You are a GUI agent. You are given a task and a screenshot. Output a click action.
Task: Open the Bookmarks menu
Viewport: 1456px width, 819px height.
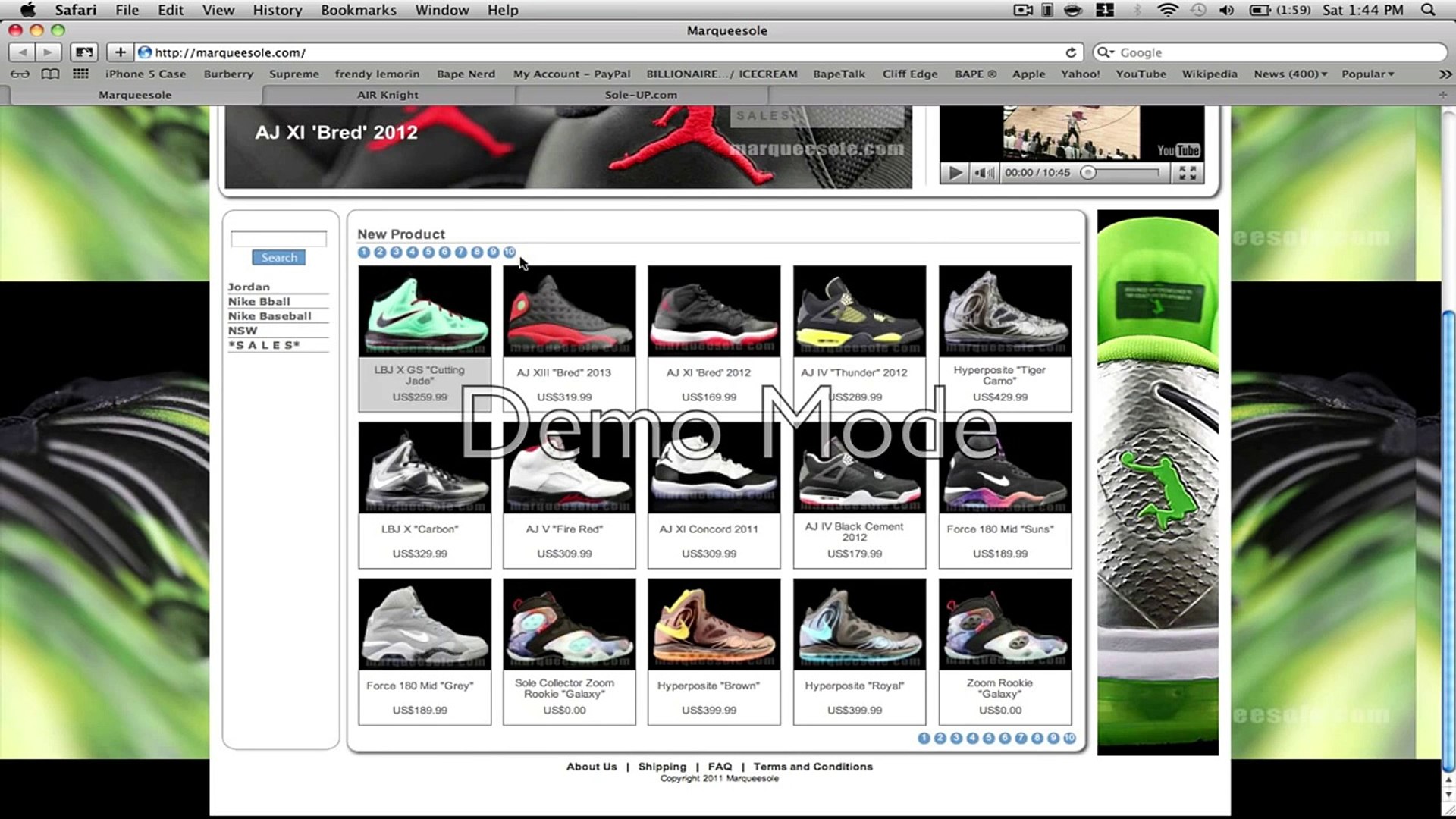tap(358, 10)
